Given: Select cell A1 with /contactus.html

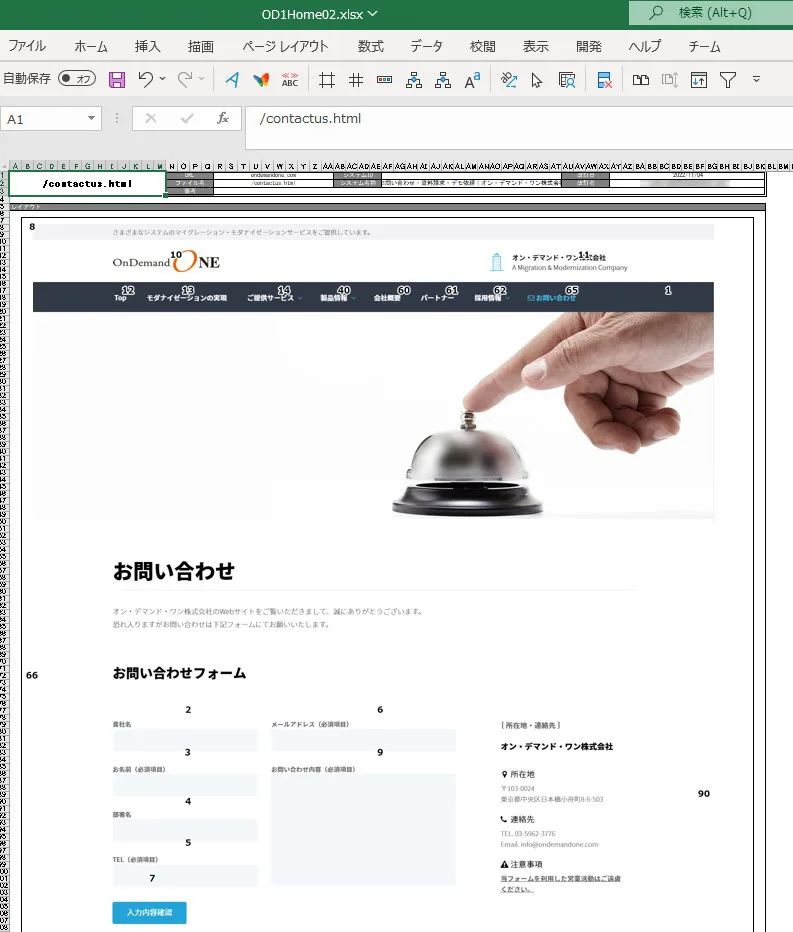Looking at the screenshot, I should pyautogui.click(x=87, y=184).
